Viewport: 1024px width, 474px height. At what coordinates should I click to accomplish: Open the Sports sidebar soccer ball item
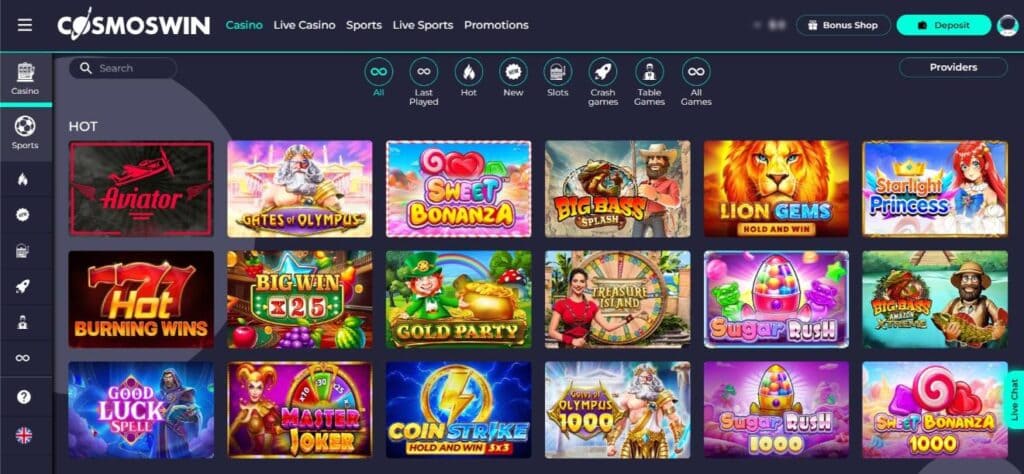(25, 133)
